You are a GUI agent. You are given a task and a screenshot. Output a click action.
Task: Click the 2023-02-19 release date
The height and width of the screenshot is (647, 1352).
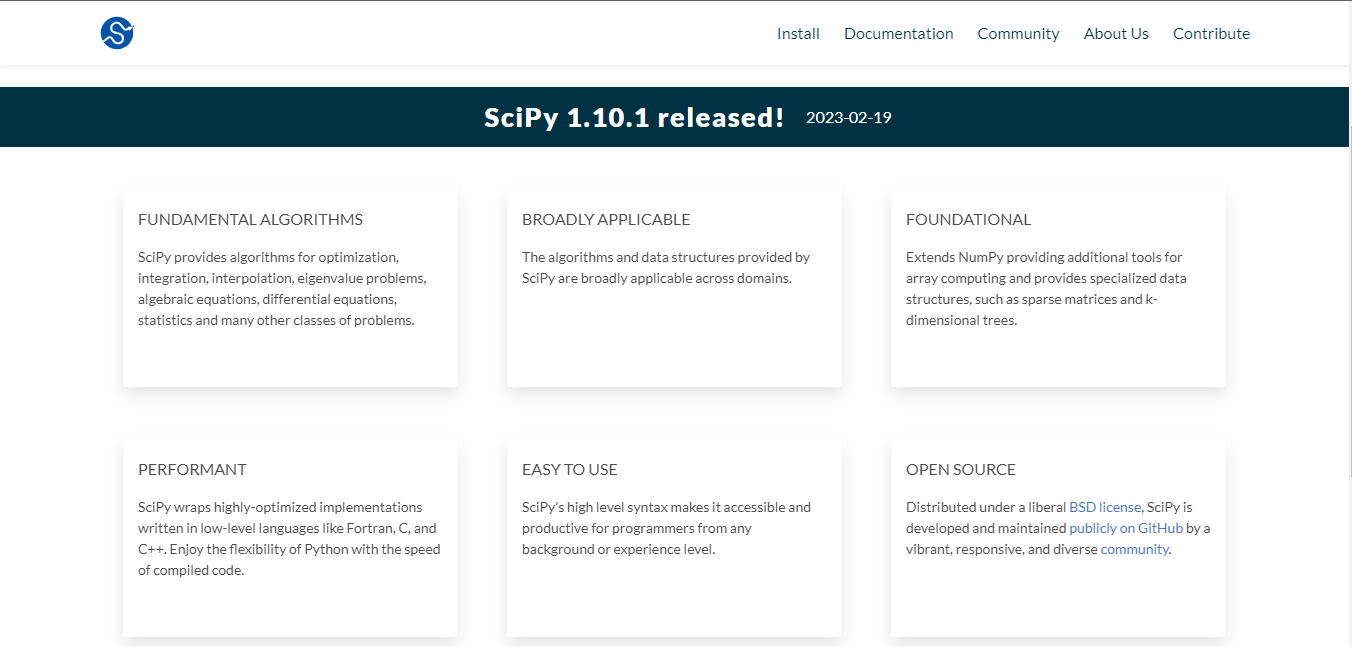coord(848,118)
